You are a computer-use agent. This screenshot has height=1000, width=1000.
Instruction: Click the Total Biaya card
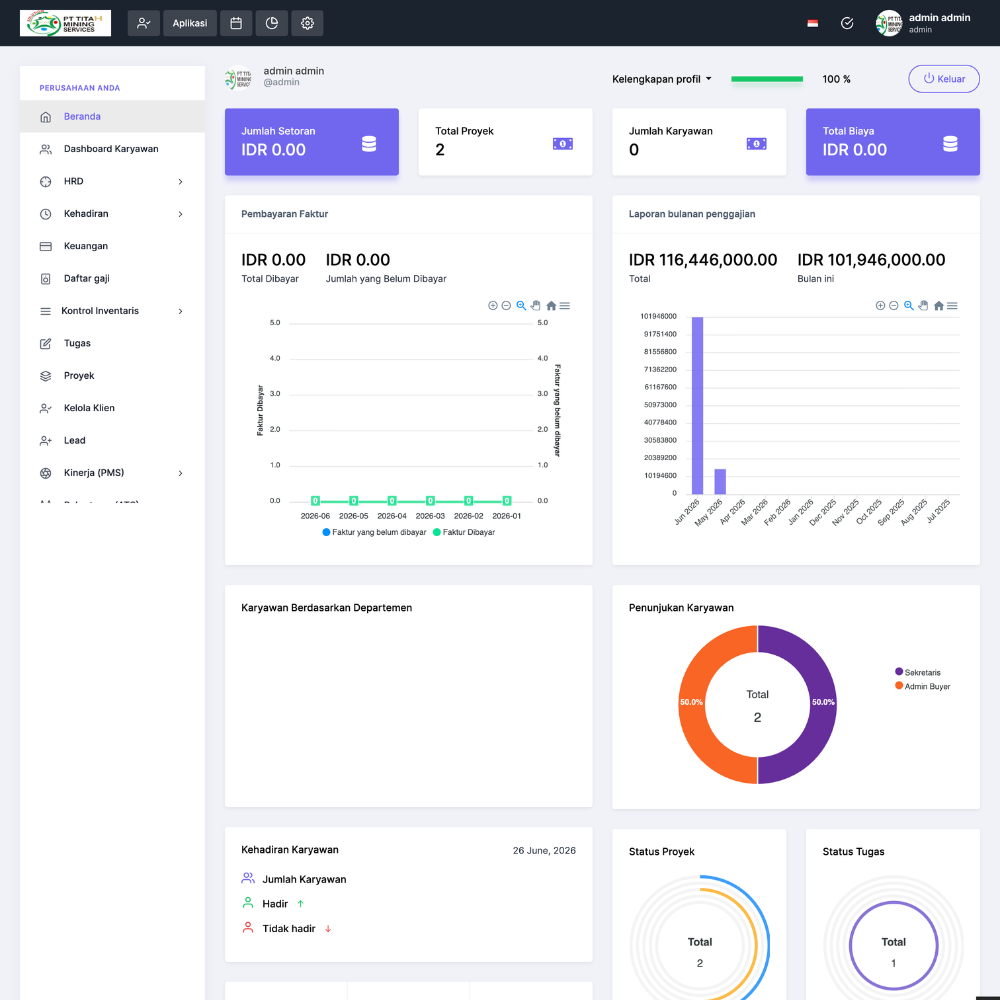tap(893, 142)
